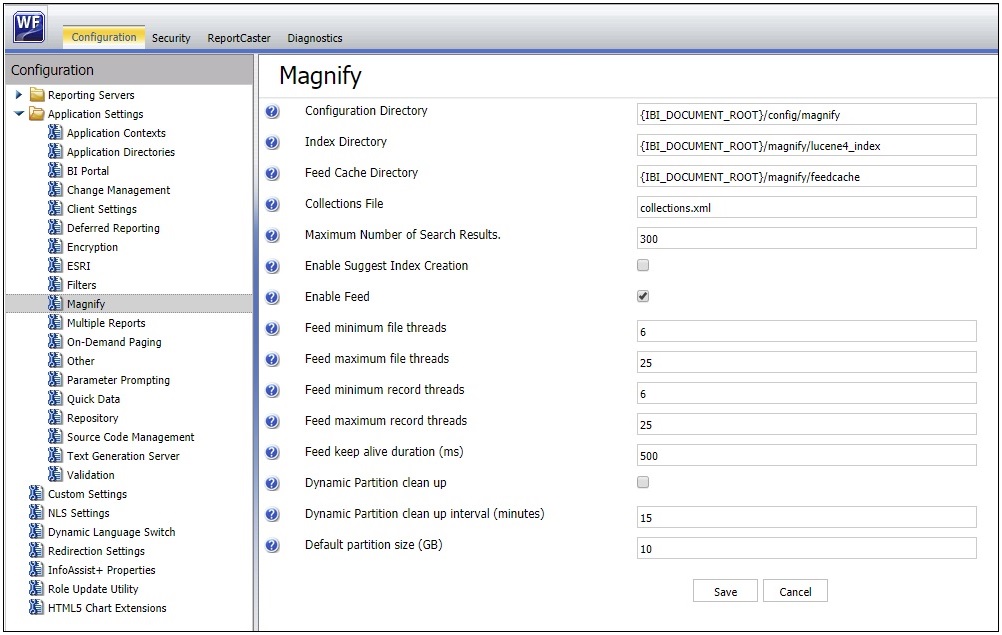The height and width of the screenshot is (635, 1002).
Task: Open help for Configuration Directory
Action: click(272, 112)
